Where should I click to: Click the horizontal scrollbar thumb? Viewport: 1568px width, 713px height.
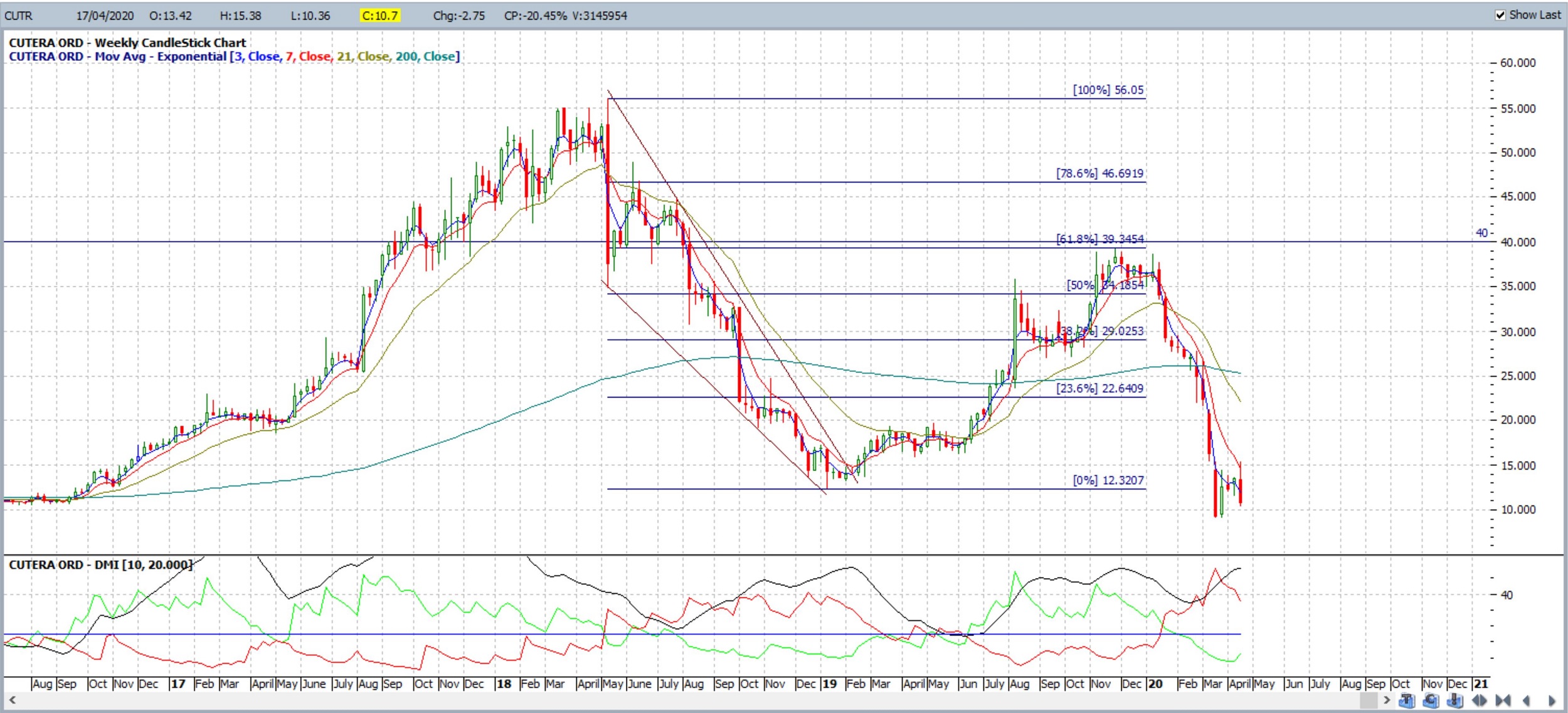[1369, 700]
